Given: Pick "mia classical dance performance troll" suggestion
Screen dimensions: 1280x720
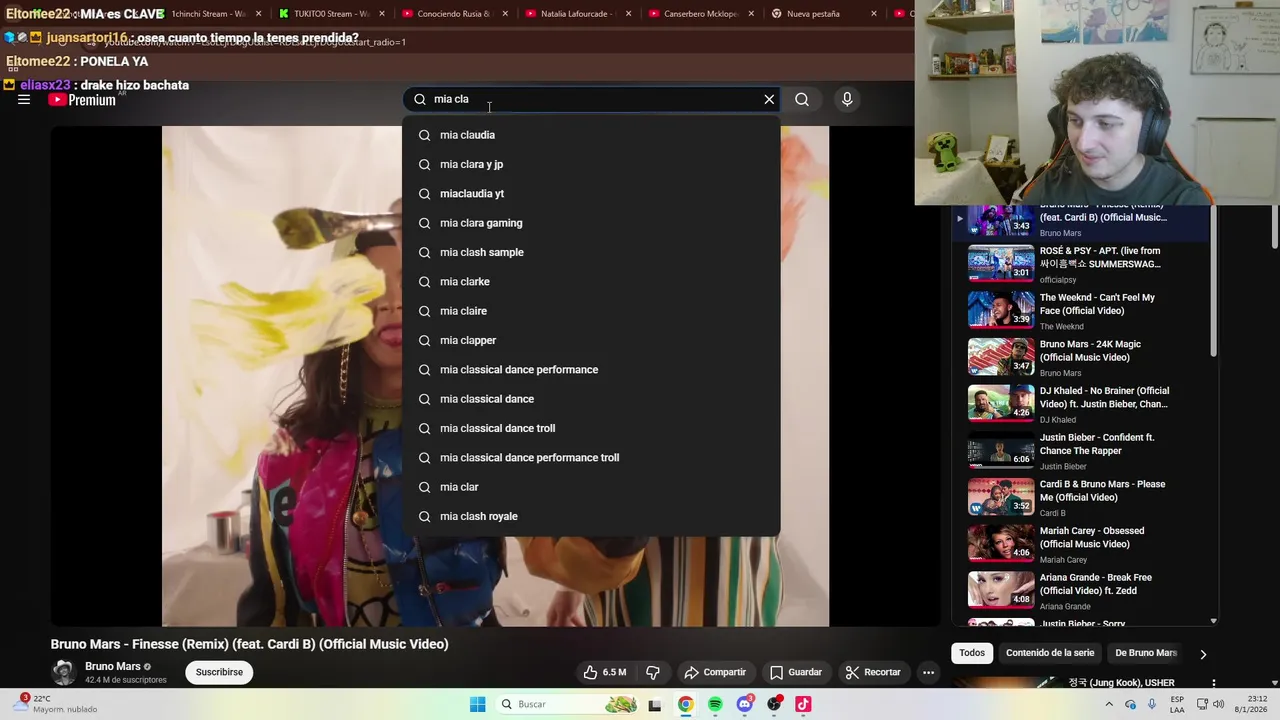Looking at the screenshot, I should coord(591,457).
